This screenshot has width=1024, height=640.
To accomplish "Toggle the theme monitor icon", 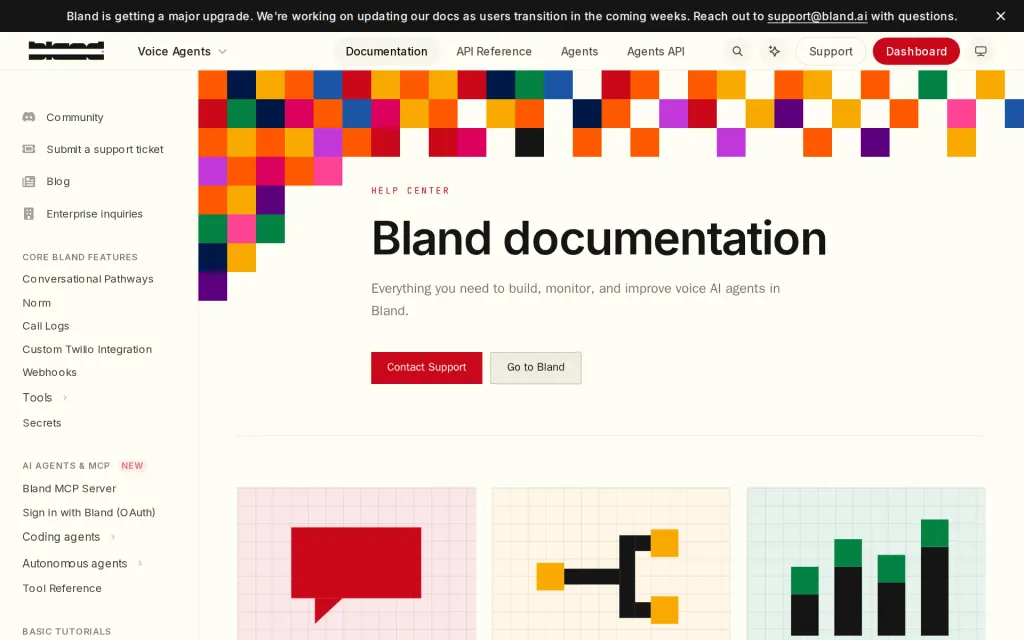I will tap(980, 51).
